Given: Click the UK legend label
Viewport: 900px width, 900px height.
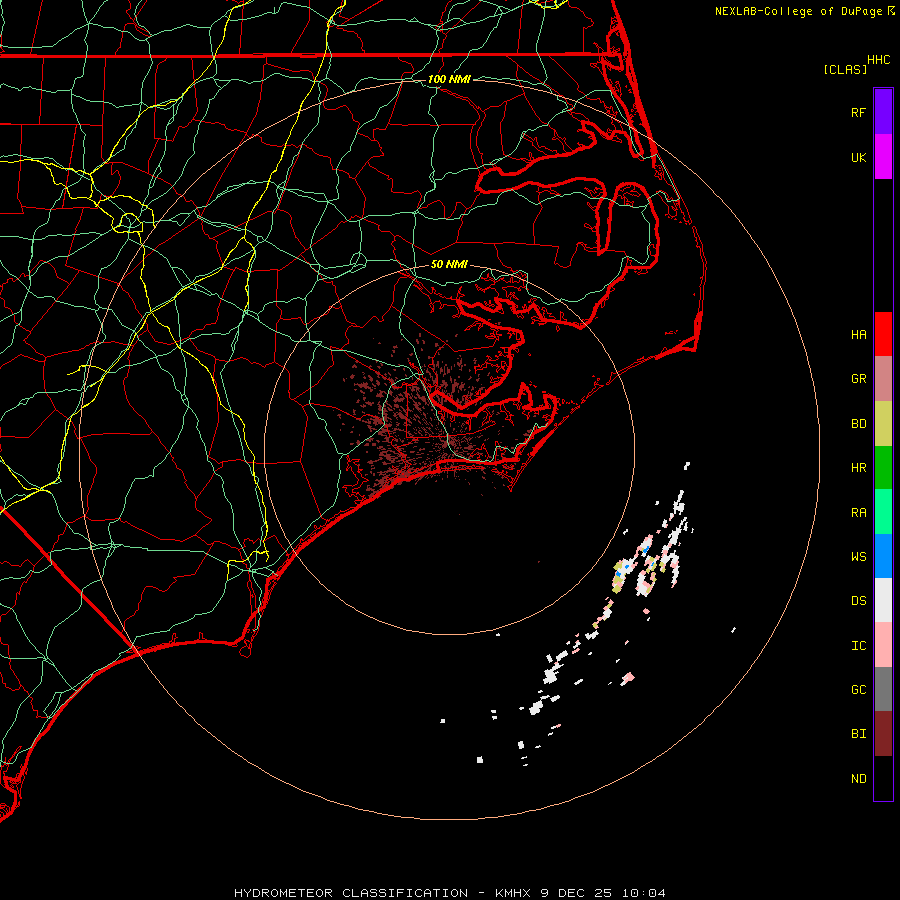Looking at the screenshot, I should 858,157.
